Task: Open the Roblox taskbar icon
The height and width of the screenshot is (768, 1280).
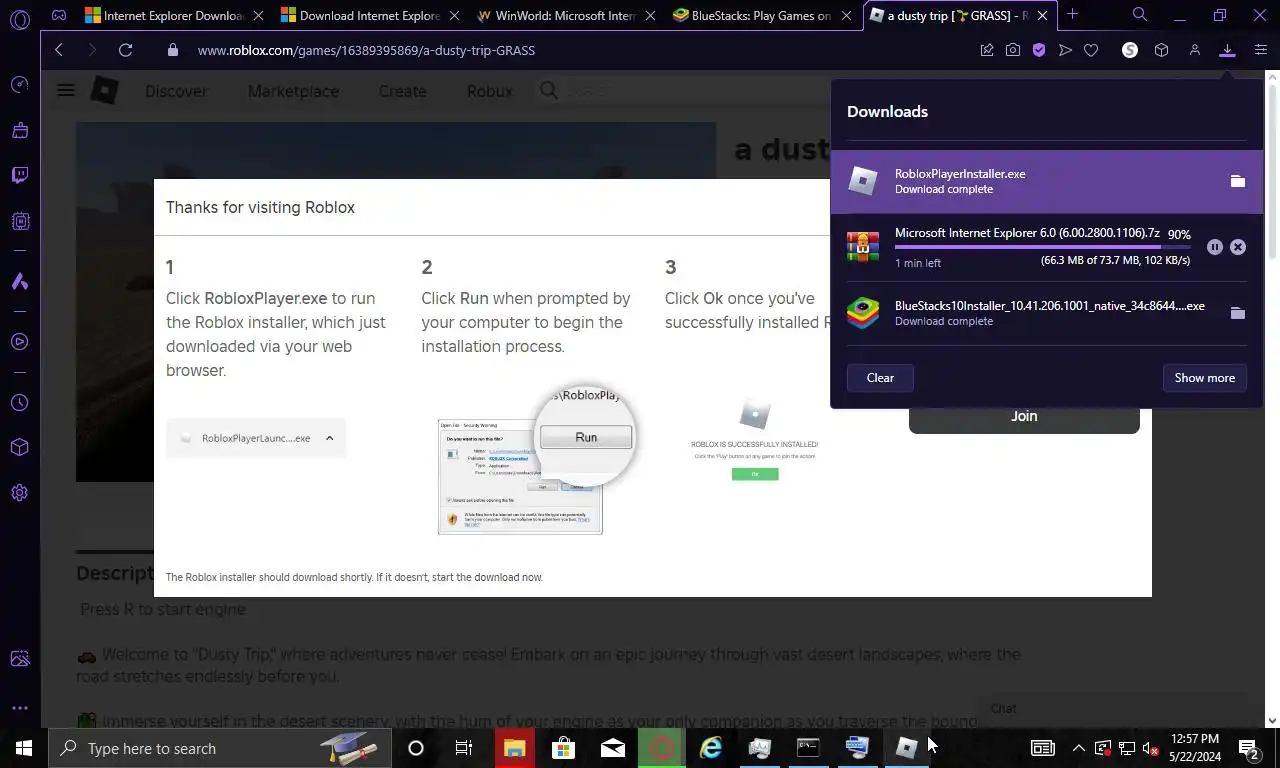Action: [x=907, y=748]
